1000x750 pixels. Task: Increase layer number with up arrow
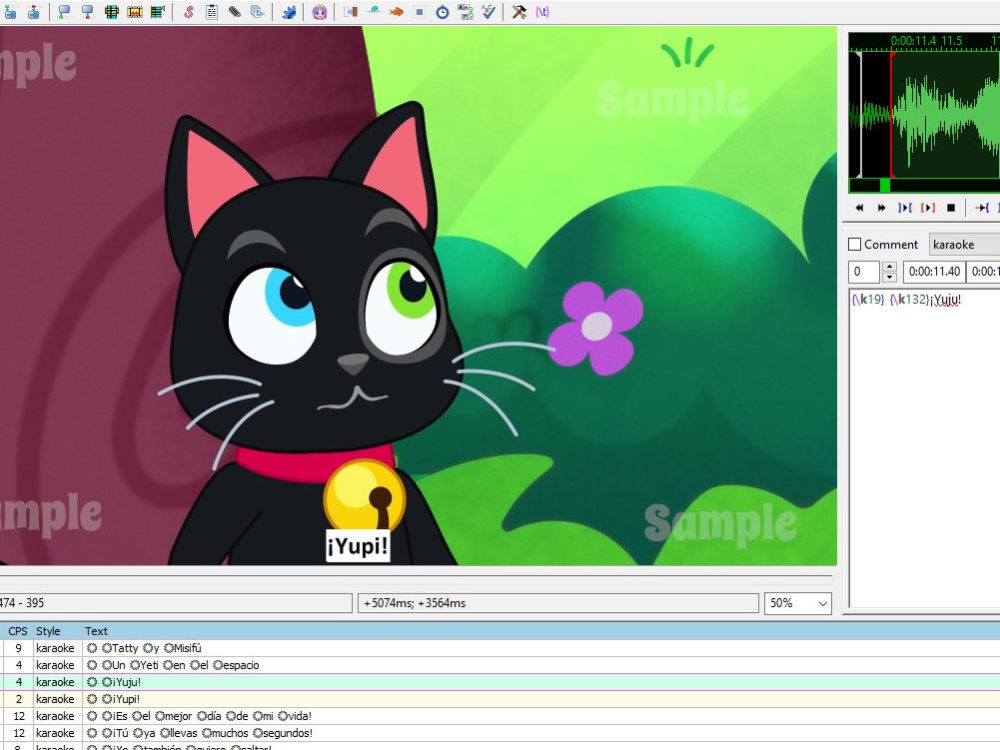tap(889, 267)
